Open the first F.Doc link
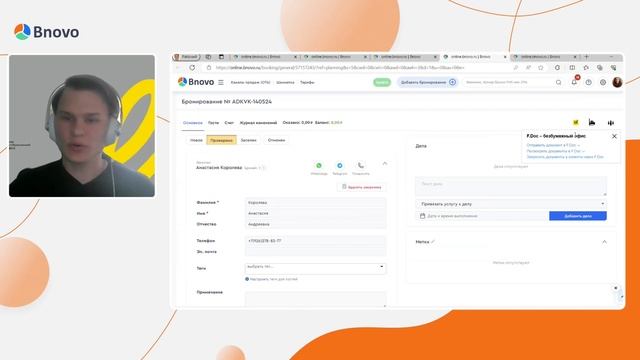The height and width of the screenshot is (360, 640). [553, 145]
